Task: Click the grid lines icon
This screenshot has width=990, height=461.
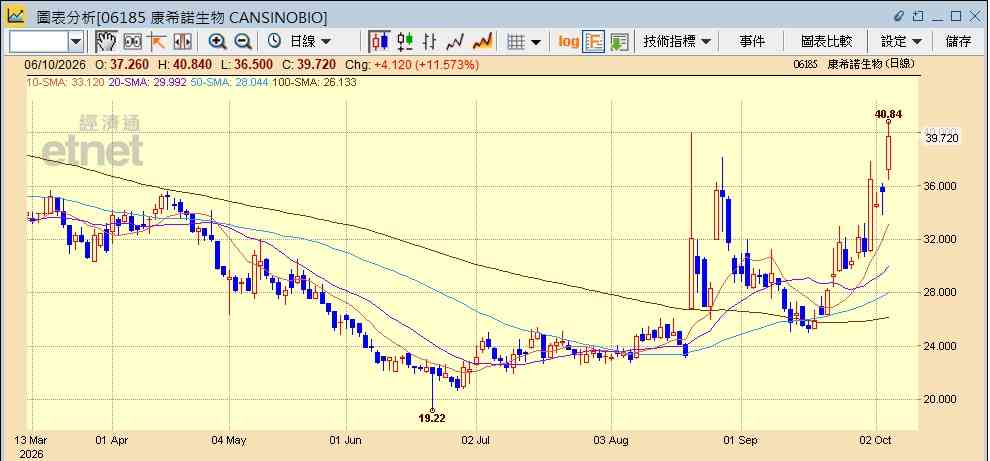Action: [x=516, y=42]
